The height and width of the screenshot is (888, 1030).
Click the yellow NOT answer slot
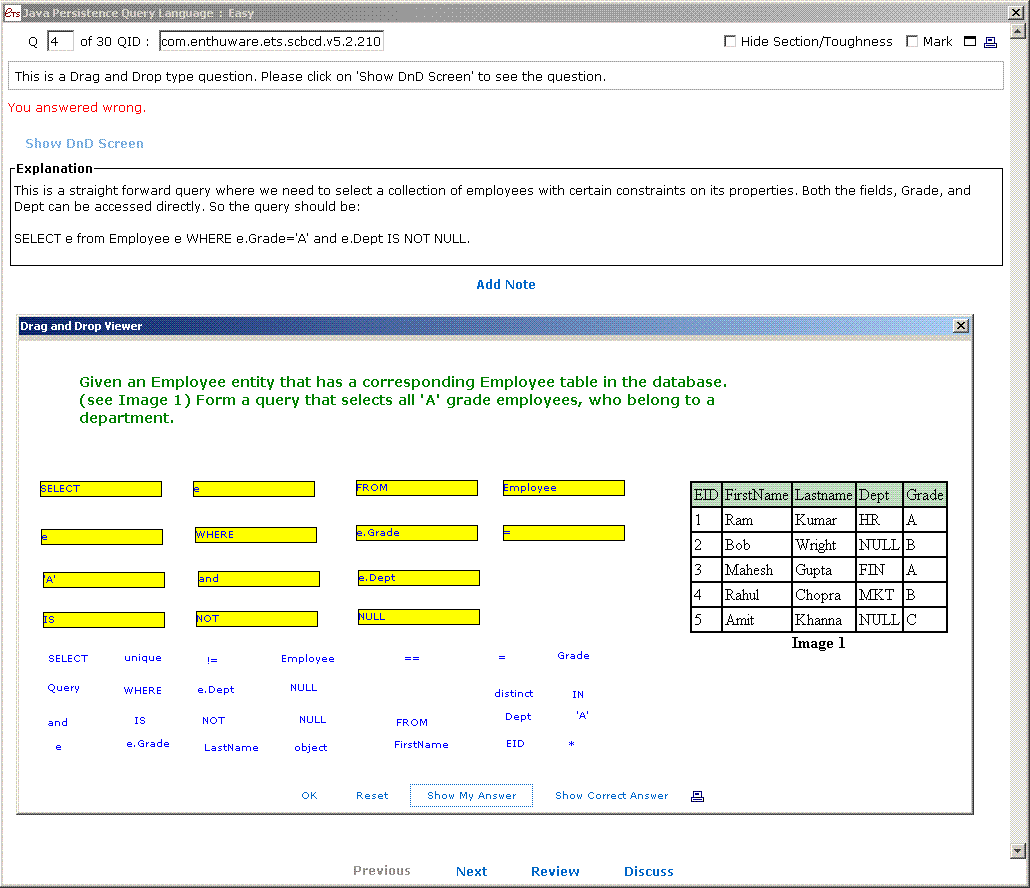pyautogui.click(x=257, y=619)
